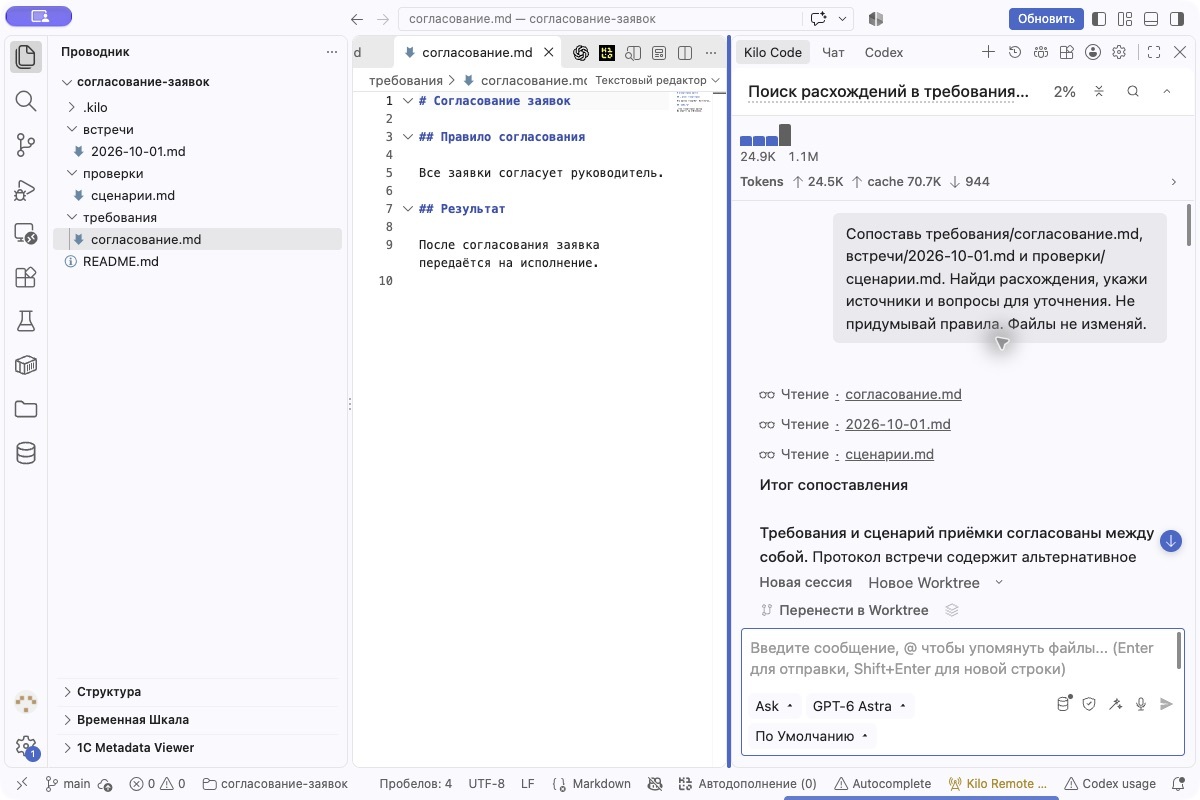The height and width of the screenshot is (800, 1200).
Task: Close the согласование.md editor tab
Action: 548,53
